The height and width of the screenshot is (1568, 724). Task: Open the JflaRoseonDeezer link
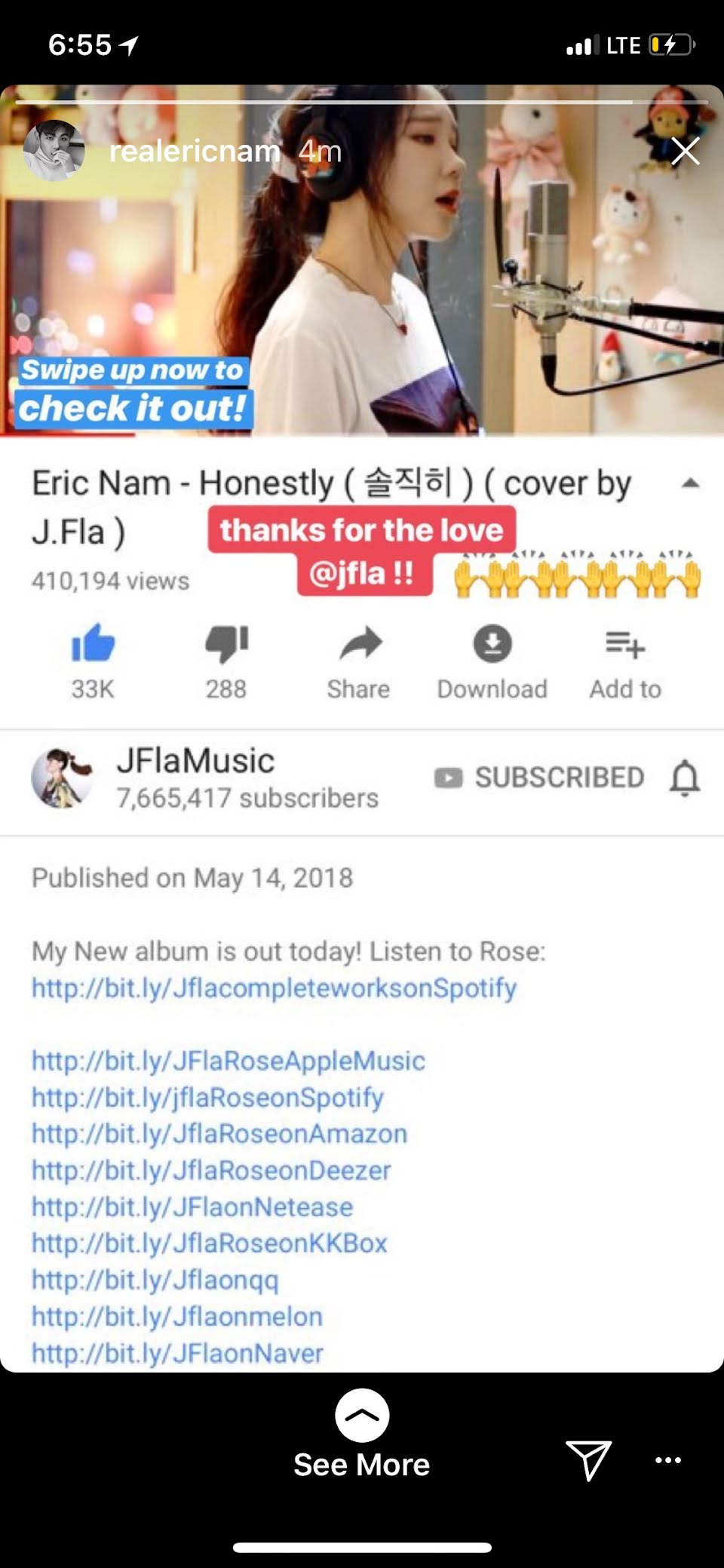211,1171
